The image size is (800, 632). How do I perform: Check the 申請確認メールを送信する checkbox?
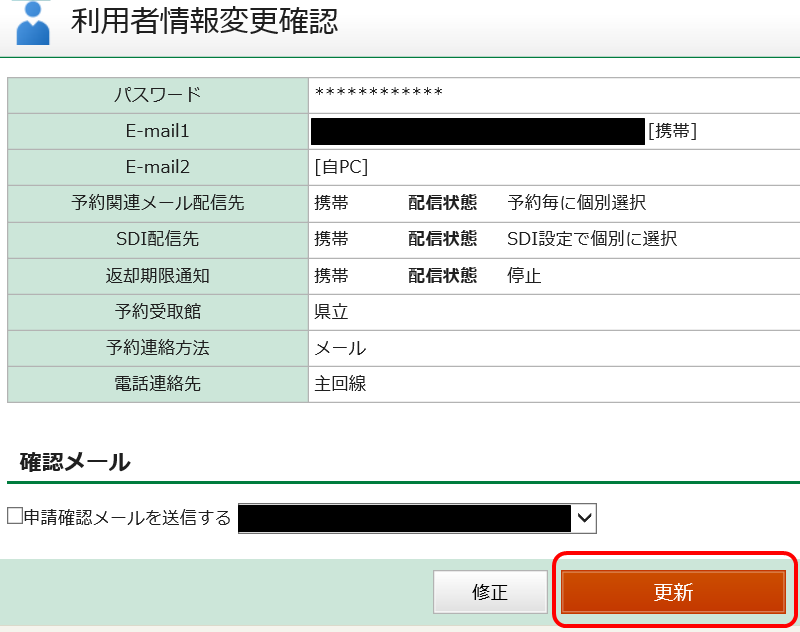(11, 518)
